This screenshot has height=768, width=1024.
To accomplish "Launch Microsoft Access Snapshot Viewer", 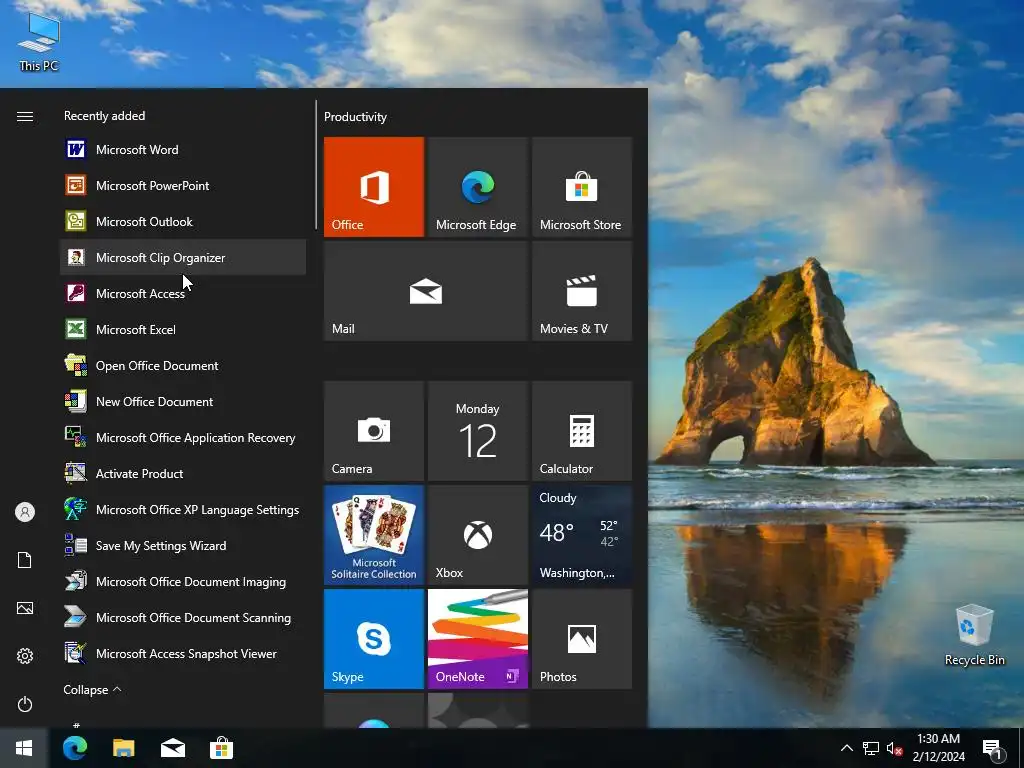I will pos(183,653).
